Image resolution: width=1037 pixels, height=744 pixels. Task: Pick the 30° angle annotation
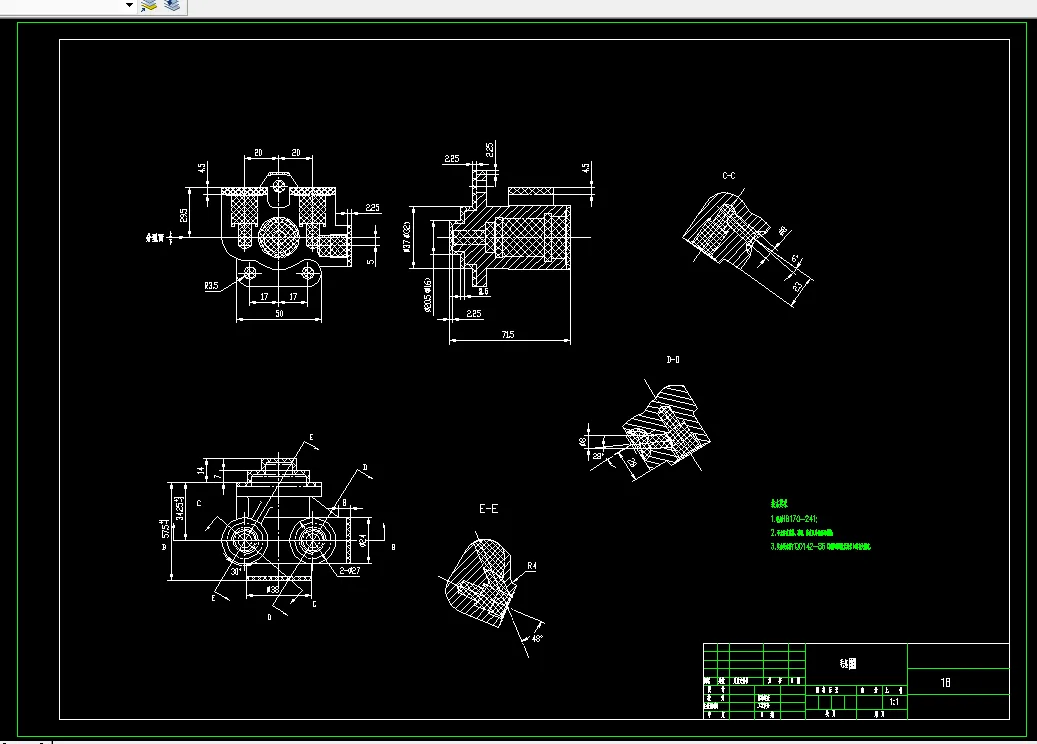pos(235,571)
